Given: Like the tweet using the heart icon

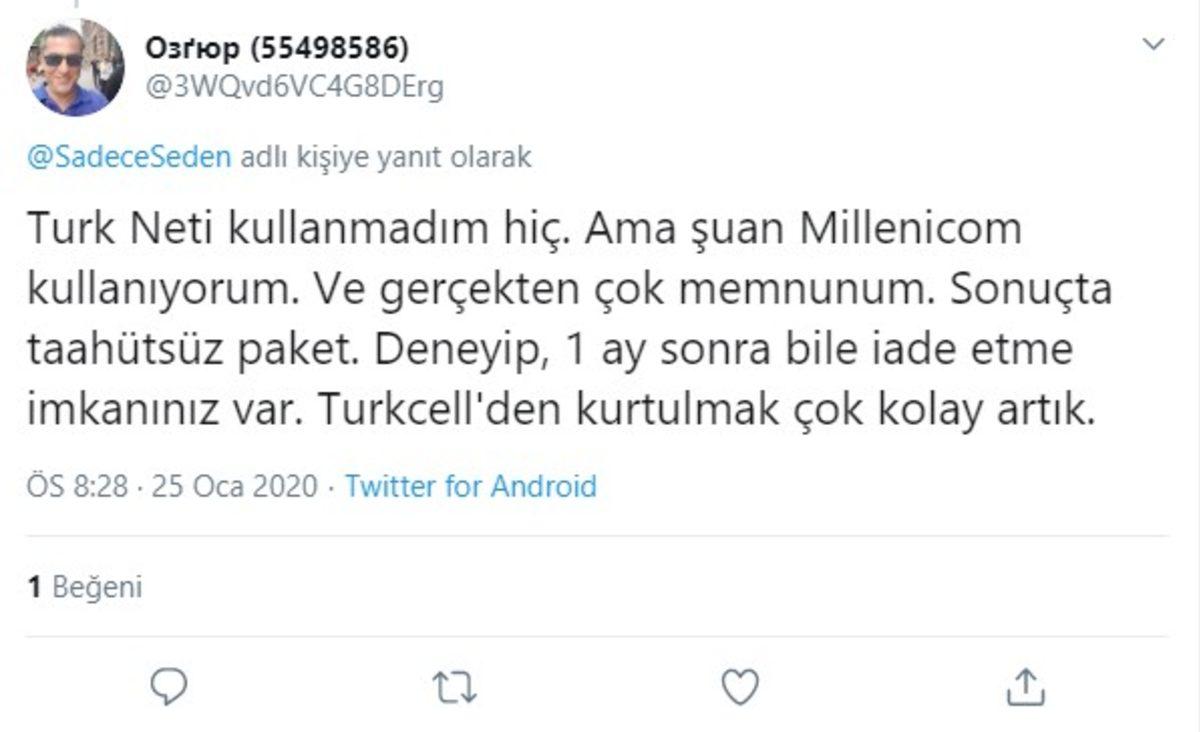Looking at the screenshot, I should click(x=739, y=686).
